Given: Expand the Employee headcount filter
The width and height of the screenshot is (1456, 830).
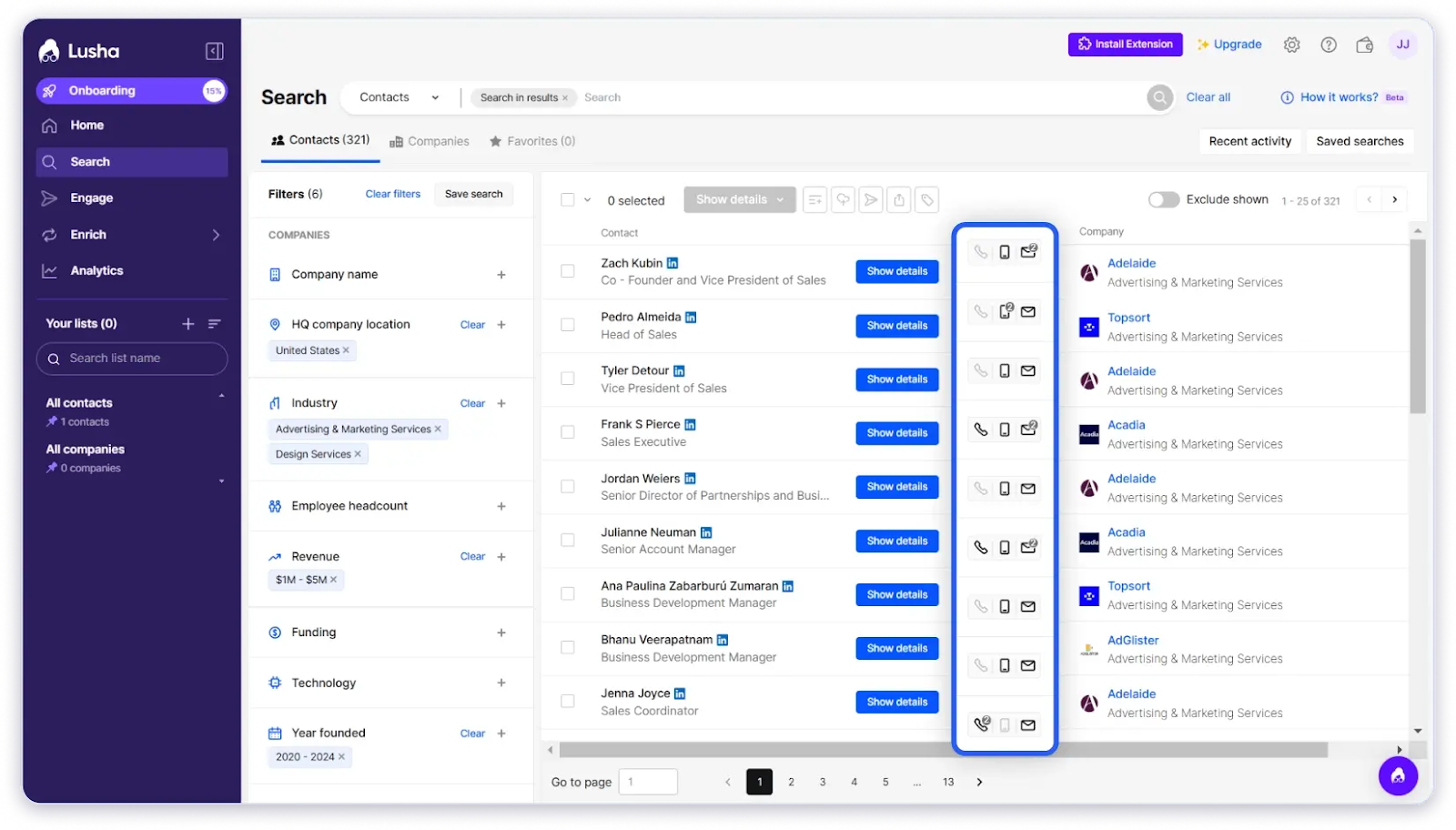Looking at the screenshot, I should 501,507.
